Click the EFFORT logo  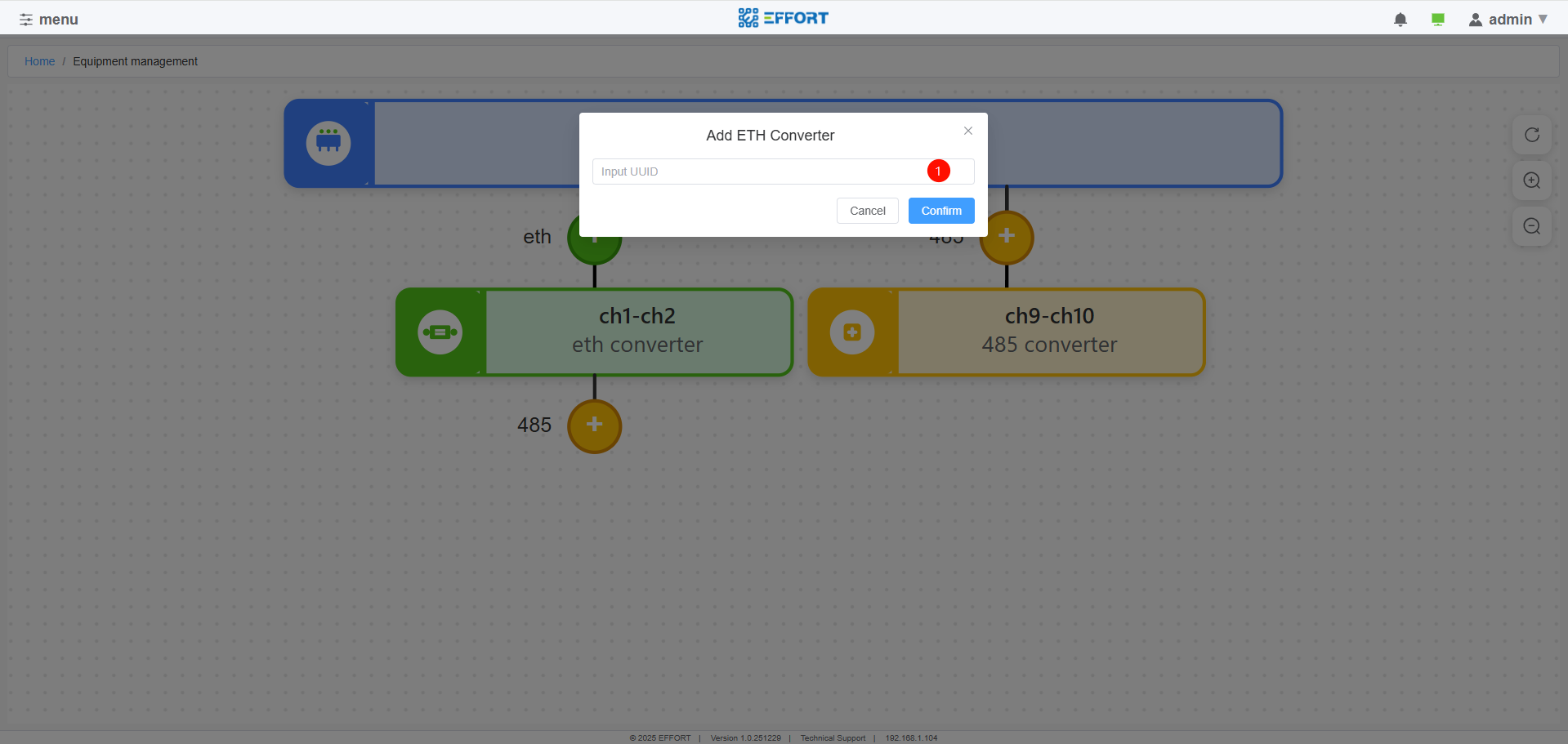tap(783, 18)
